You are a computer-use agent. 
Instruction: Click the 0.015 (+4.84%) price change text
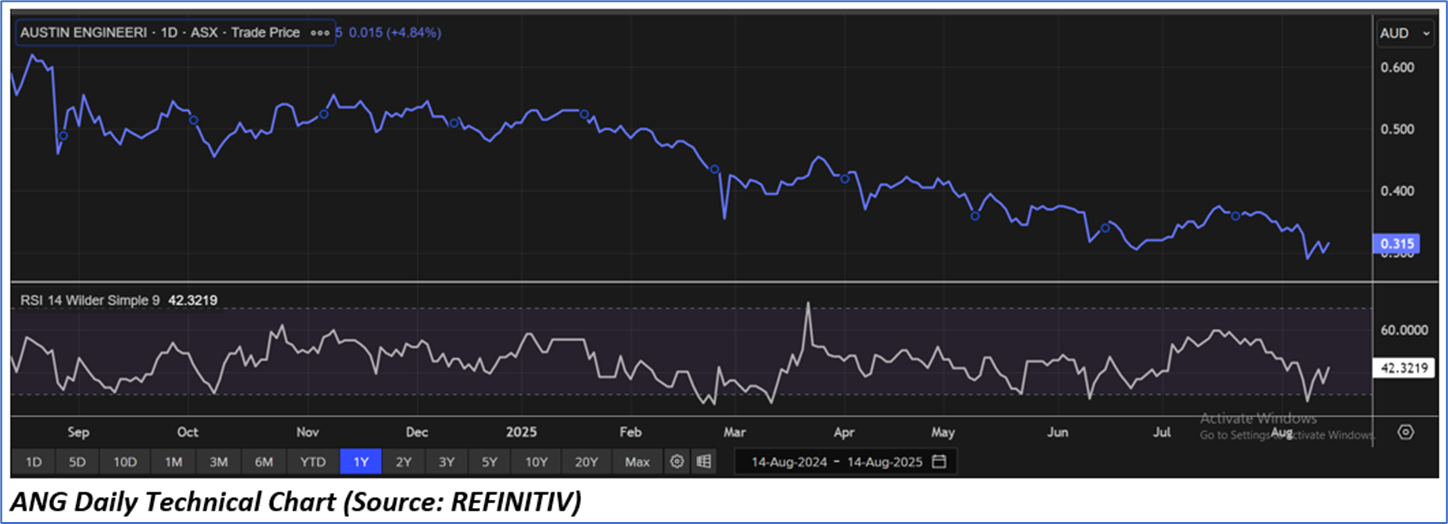(393, 33)
